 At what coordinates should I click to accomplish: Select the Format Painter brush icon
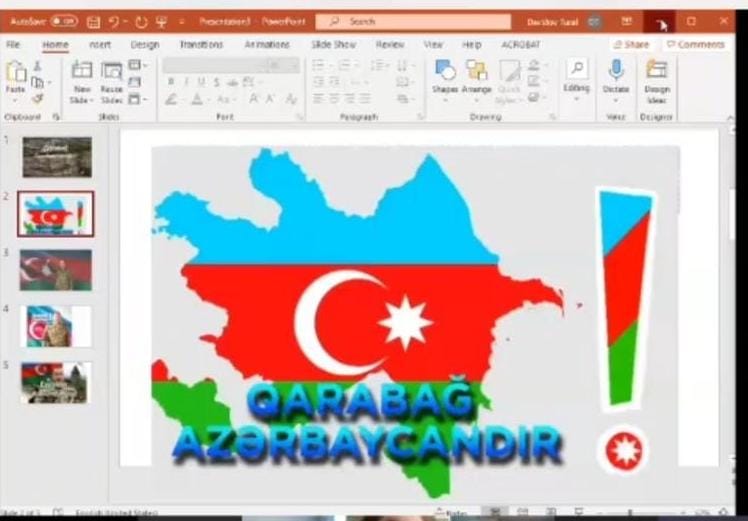click(38, 99)
